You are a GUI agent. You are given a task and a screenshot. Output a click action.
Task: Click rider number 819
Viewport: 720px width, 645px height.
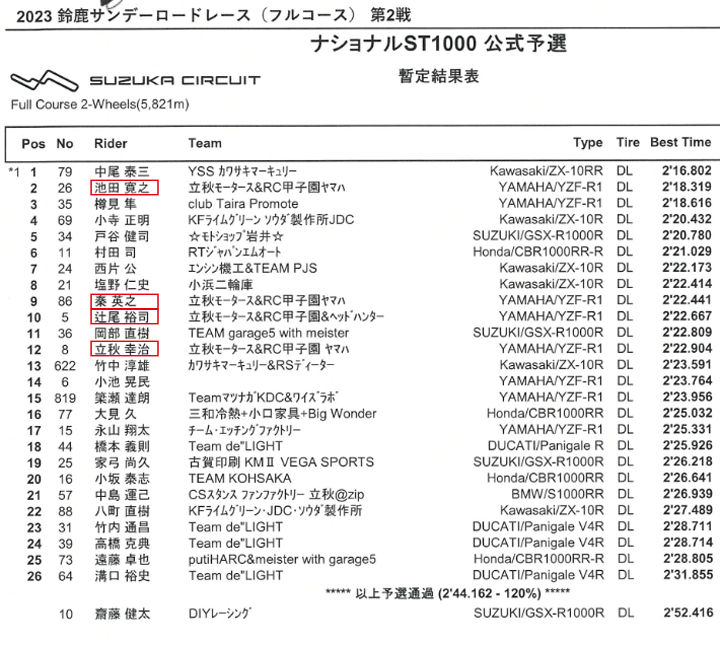[x=65, y=398]
